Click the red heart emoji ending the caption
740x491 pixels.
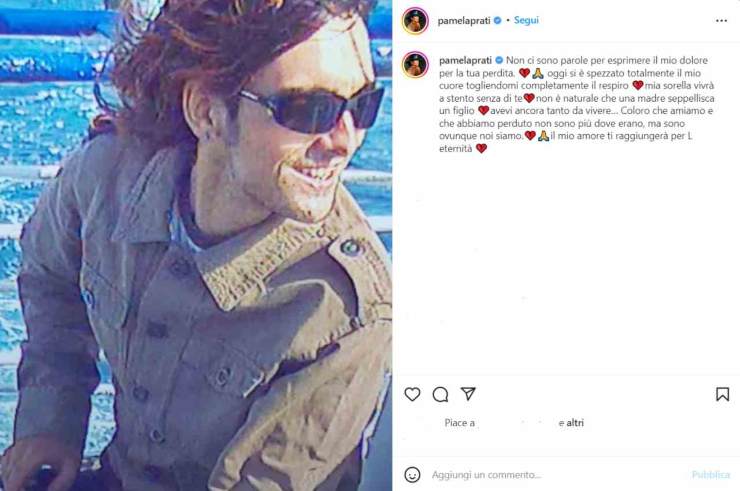point(481,149)
